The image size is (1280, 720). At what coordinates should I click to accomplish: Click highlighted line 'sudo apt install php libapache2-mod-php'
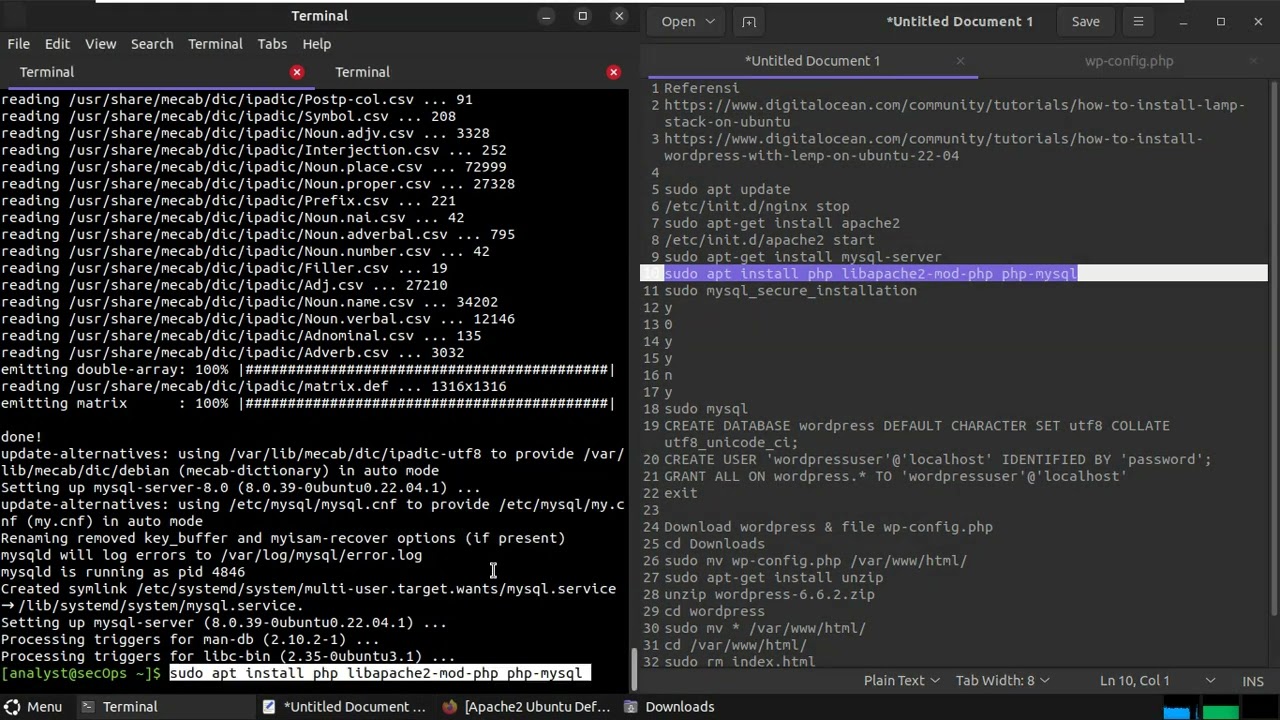tap(870, 274)
